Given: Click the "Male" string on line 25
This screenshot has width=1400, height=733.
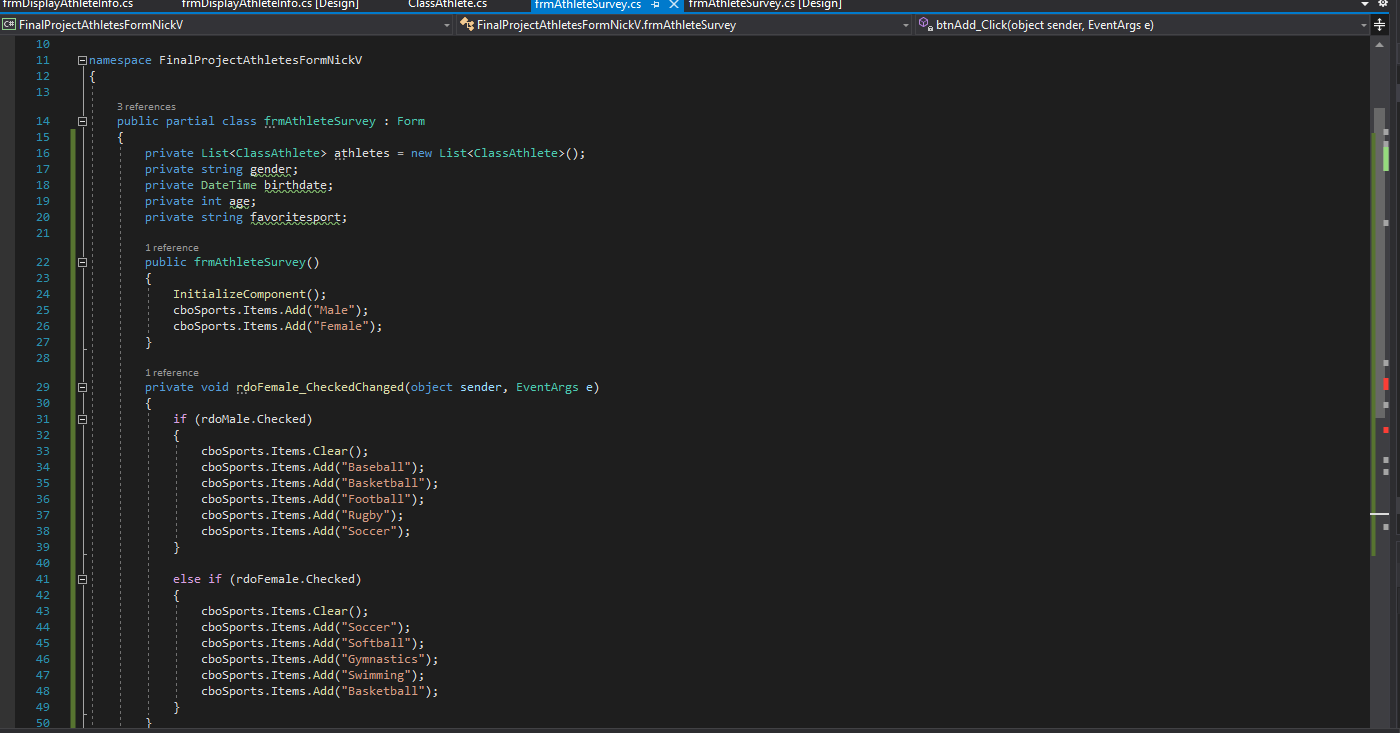Looking at the screenshot, I should click(335, 311).
